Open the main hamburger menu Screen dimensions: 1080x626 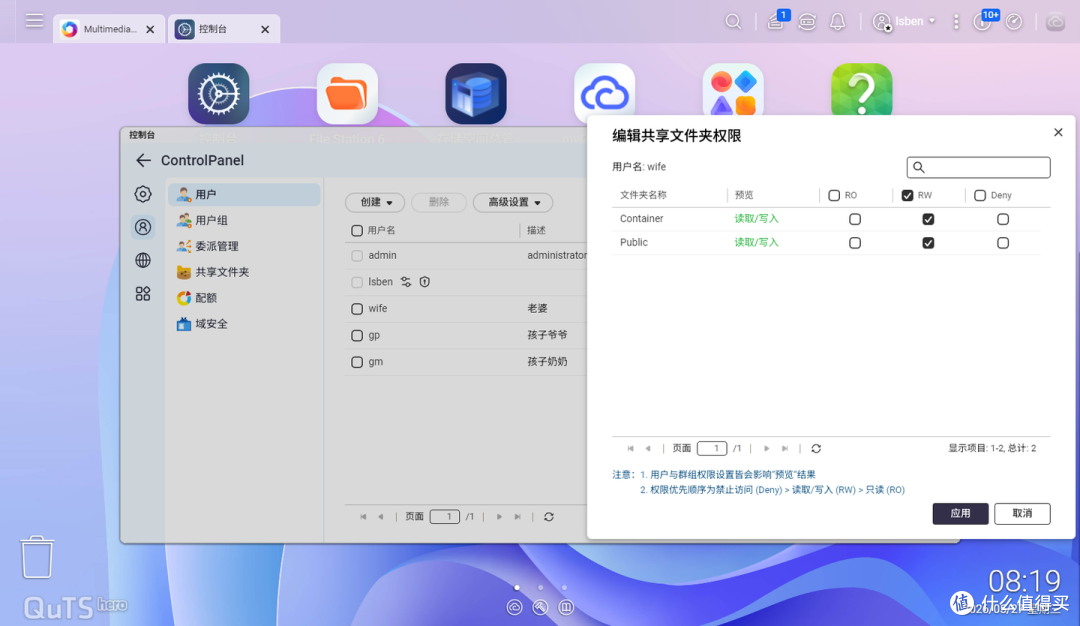click(34, 21)
